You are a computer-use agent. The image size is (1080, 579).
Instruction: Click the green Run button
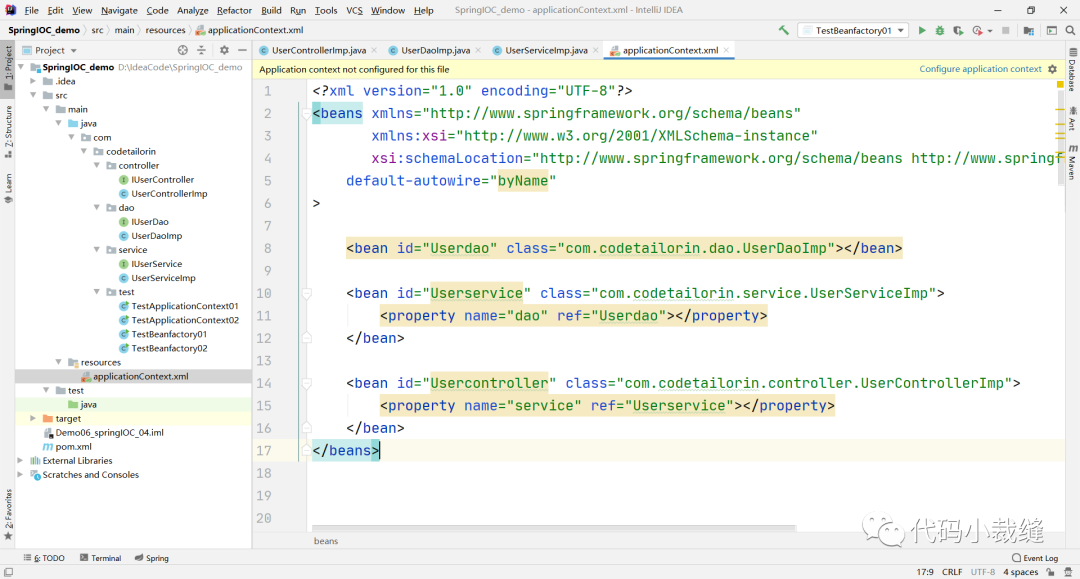coord(922,31)
